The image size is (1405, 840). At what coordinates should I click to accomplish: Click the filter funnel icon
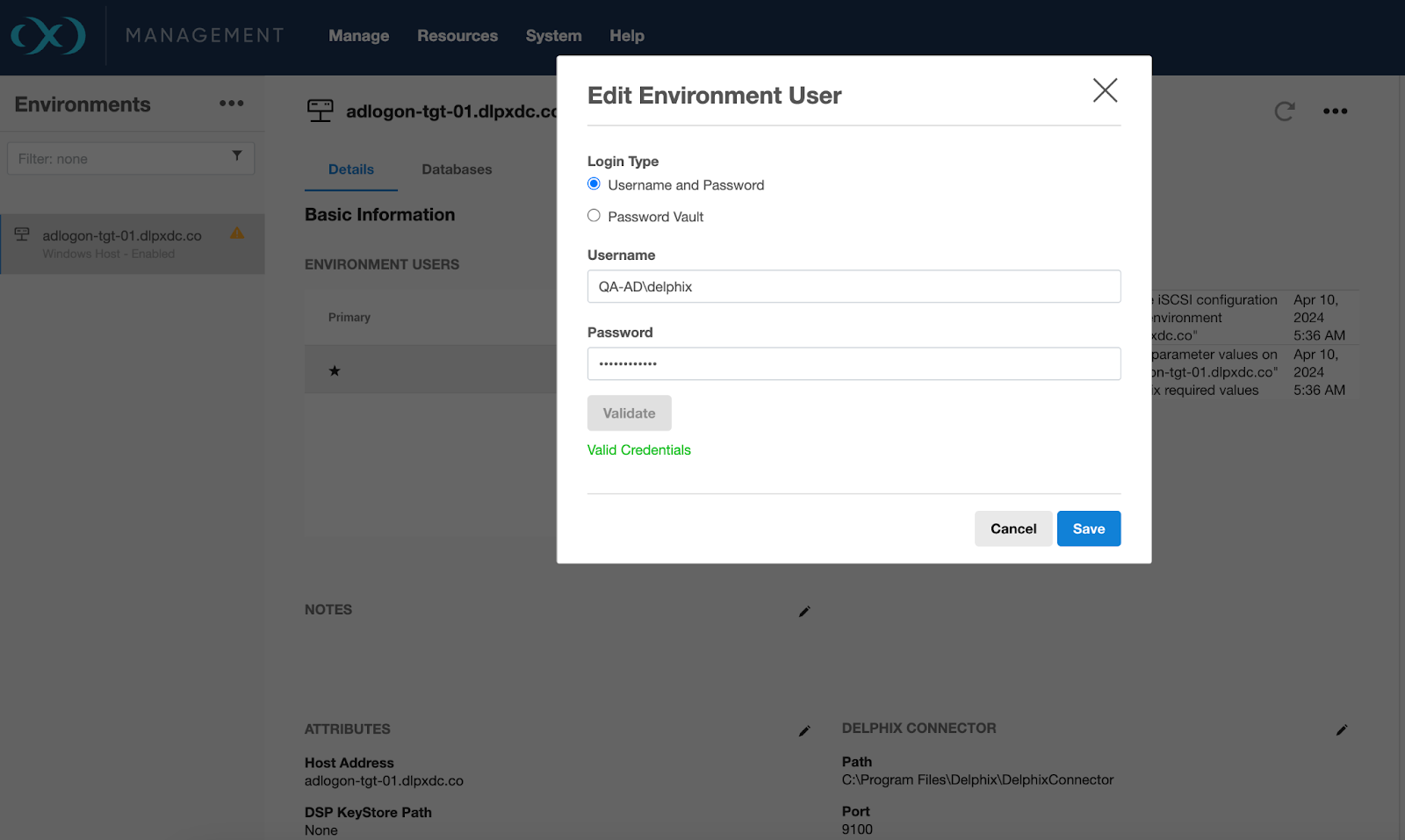point(236,156)
